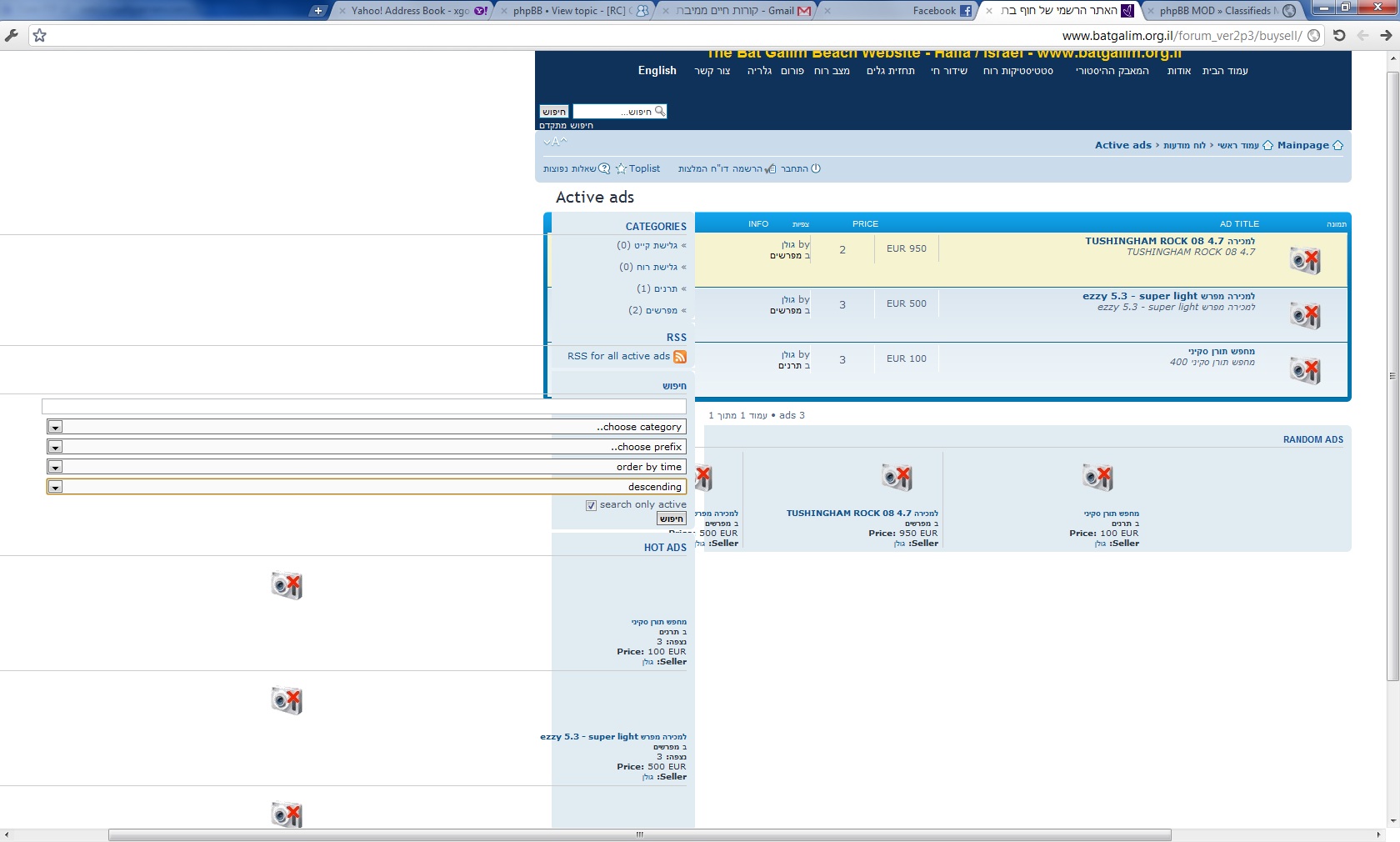Switch to the Facebook tab
Image resolution: width=1400 pixels, height=842 pixels.
point(898,11)
